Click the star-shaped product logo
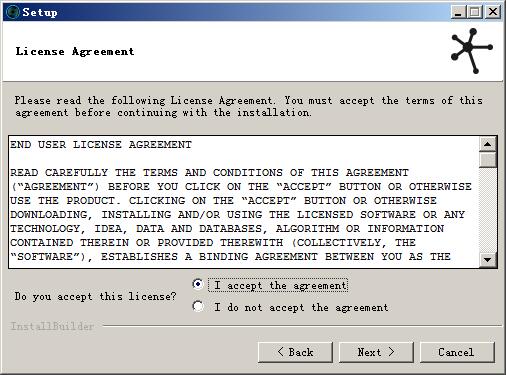 click(x=471, y=51)
